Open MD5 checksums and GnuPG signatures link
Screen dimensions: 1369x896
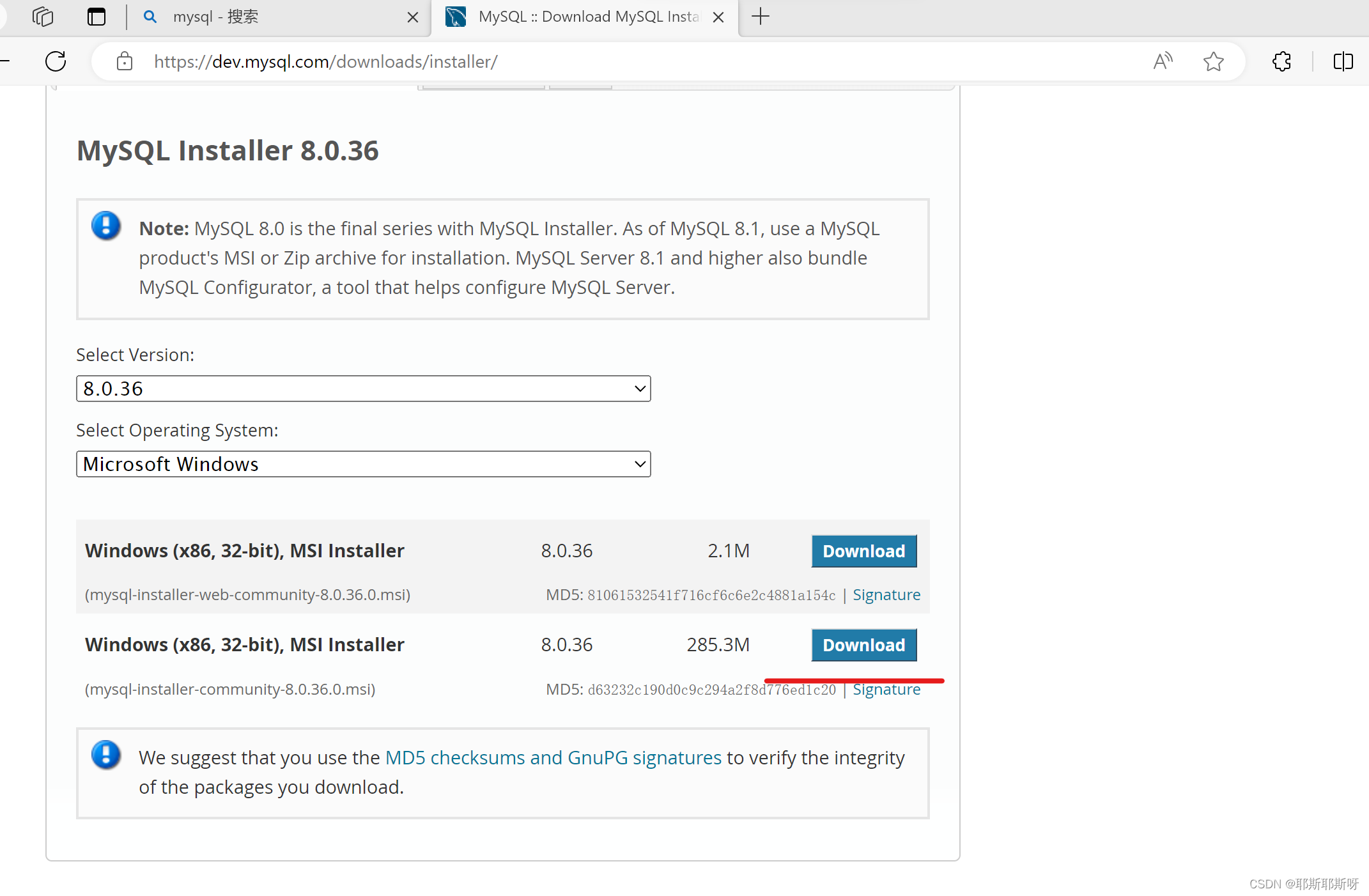pos(553,757)
